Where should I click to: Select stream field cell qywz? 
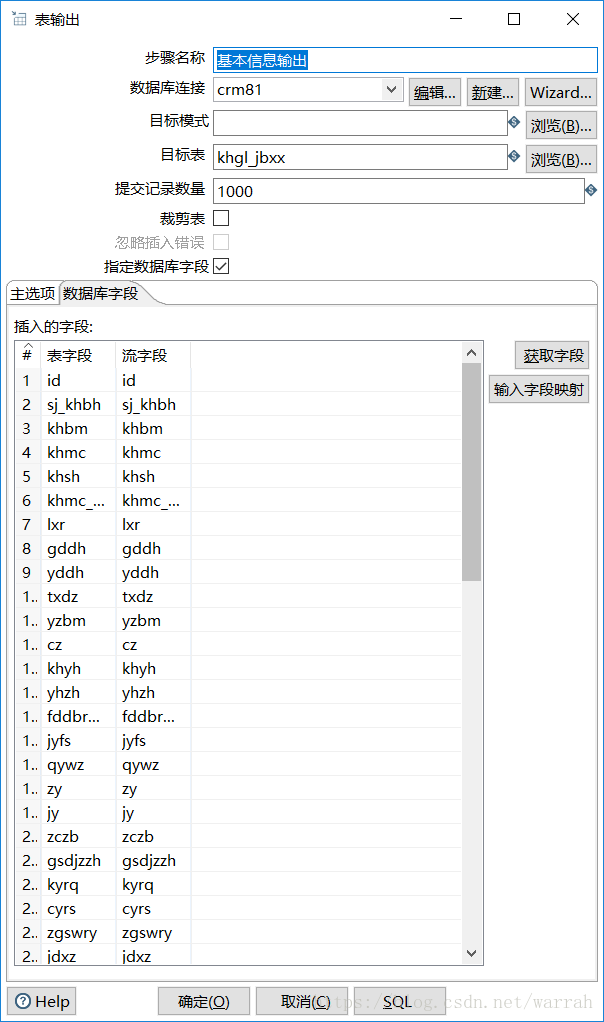153,765
